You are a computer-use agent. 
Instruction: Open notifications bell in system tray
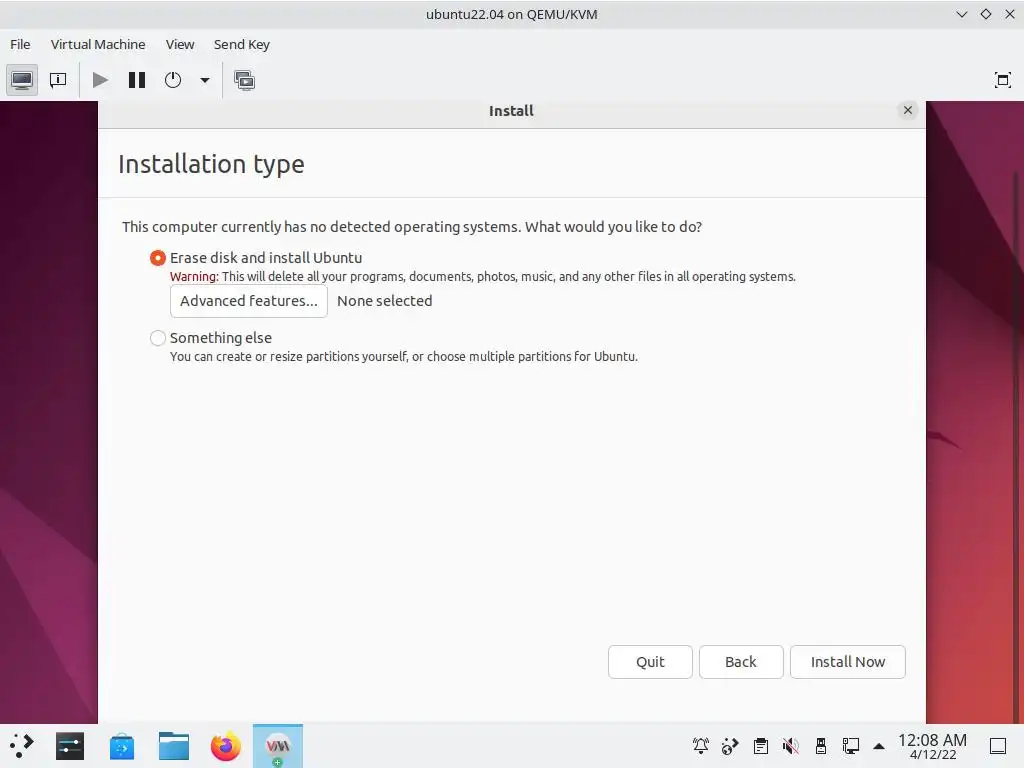(701, 746)
